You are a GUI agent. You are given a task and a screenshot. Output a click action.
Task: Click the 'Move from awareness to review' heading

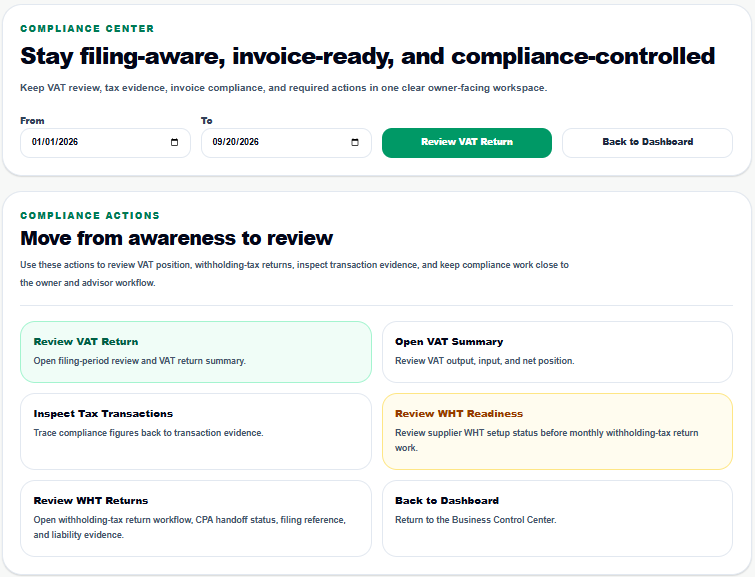[x=176, y=238]
